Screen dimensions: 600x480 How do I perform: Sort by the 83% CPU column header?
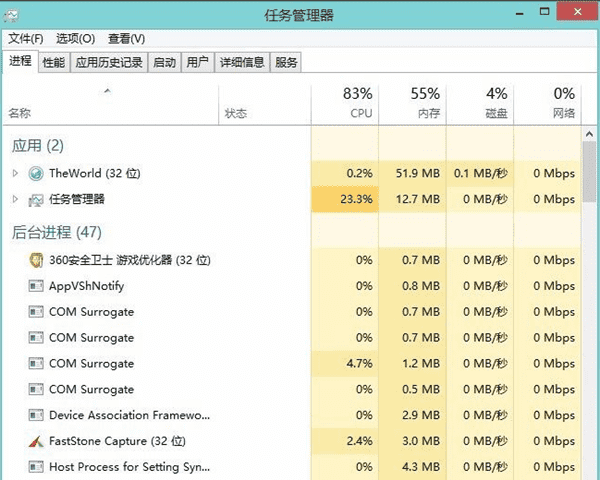345,104
